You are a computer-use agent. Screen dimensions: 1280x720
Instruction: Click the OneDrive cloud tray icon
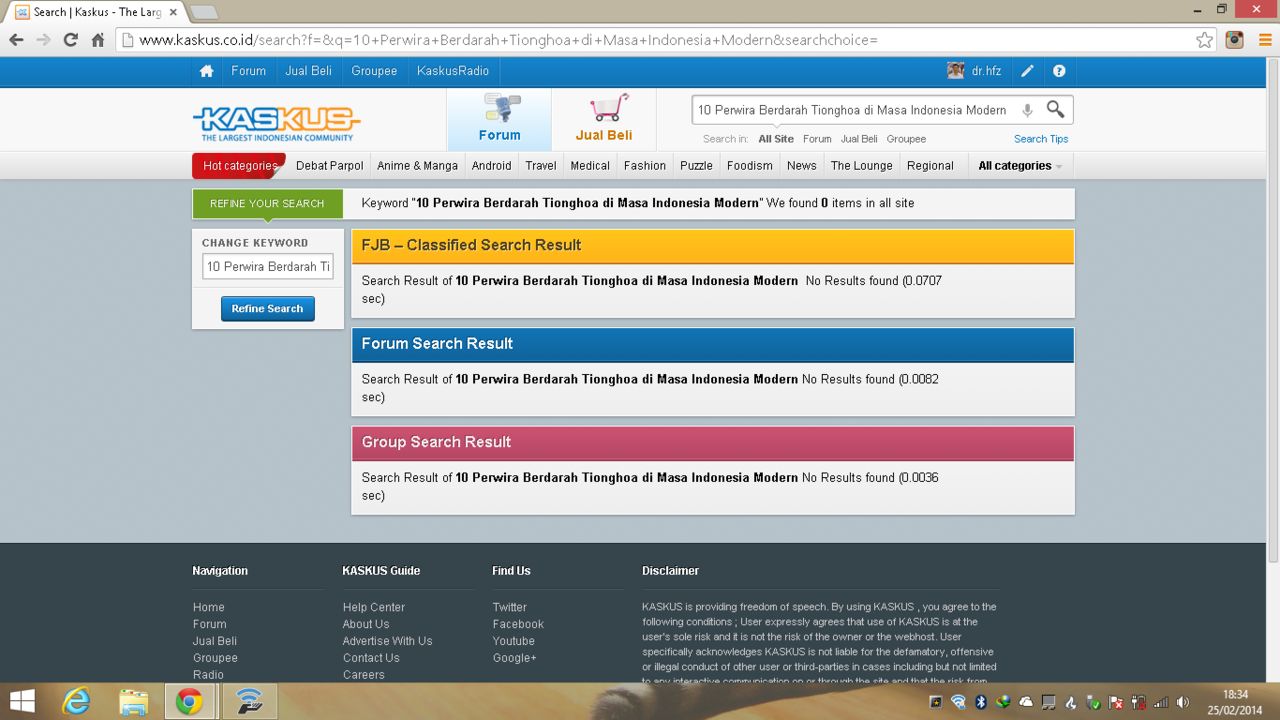click(1026, 702)
